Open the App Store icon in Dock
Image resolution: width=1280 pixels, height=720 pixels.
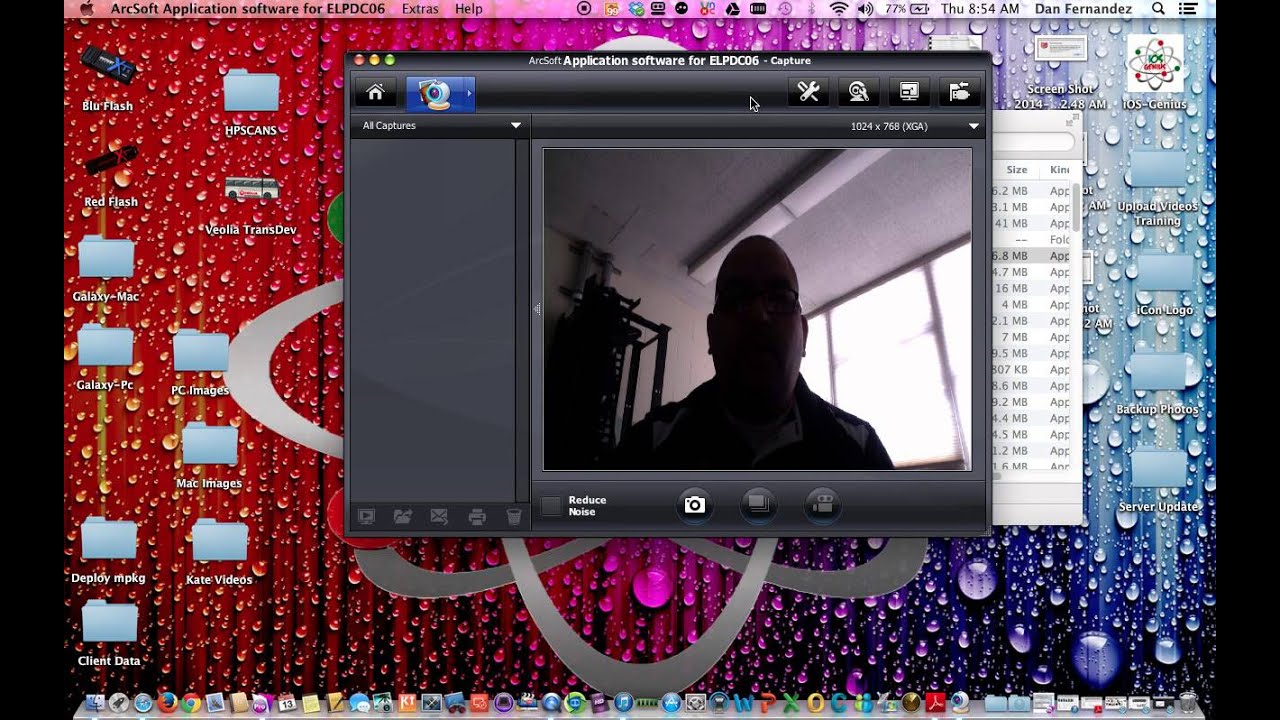[x=671, y=703]
